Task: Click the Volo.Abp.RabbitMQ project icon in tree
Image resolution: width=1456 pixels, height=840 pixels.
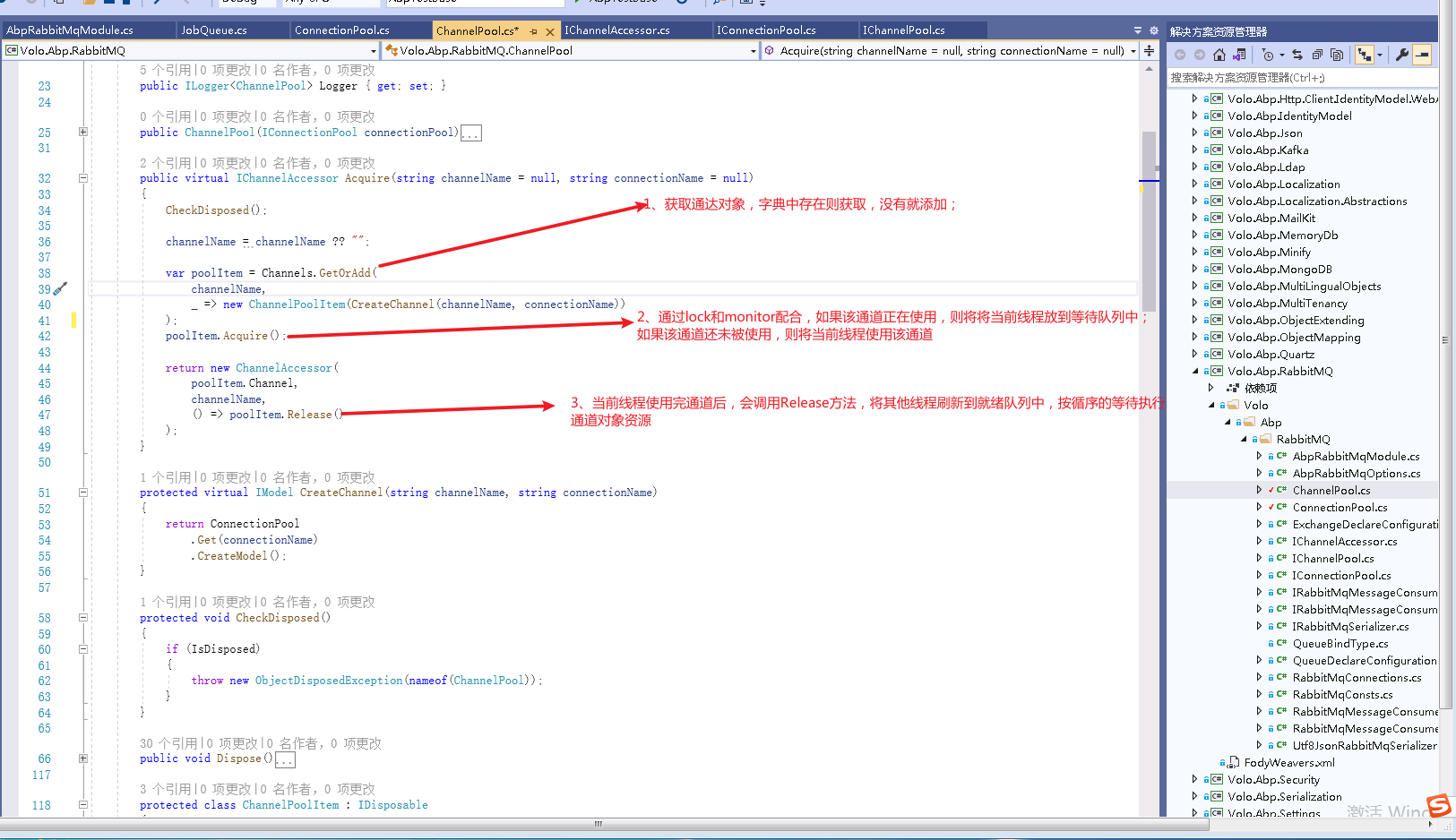Action: 1217,372
